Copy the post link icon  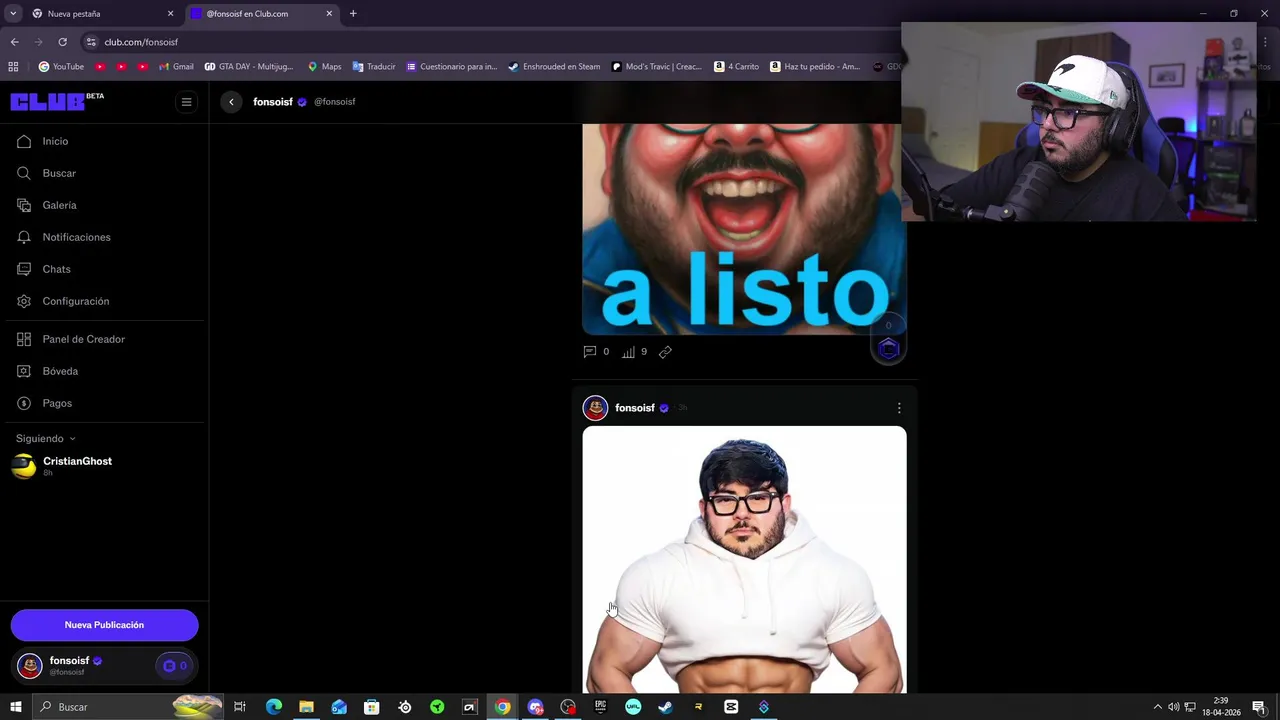[665, 352]
